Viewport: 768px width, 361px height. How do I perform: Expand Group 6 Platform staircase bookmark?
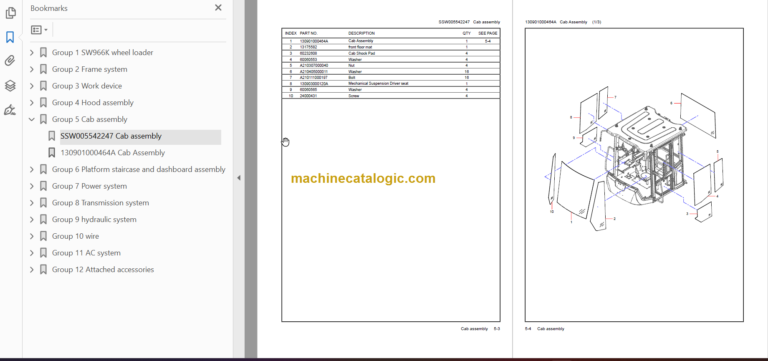[x=32, y=169]
